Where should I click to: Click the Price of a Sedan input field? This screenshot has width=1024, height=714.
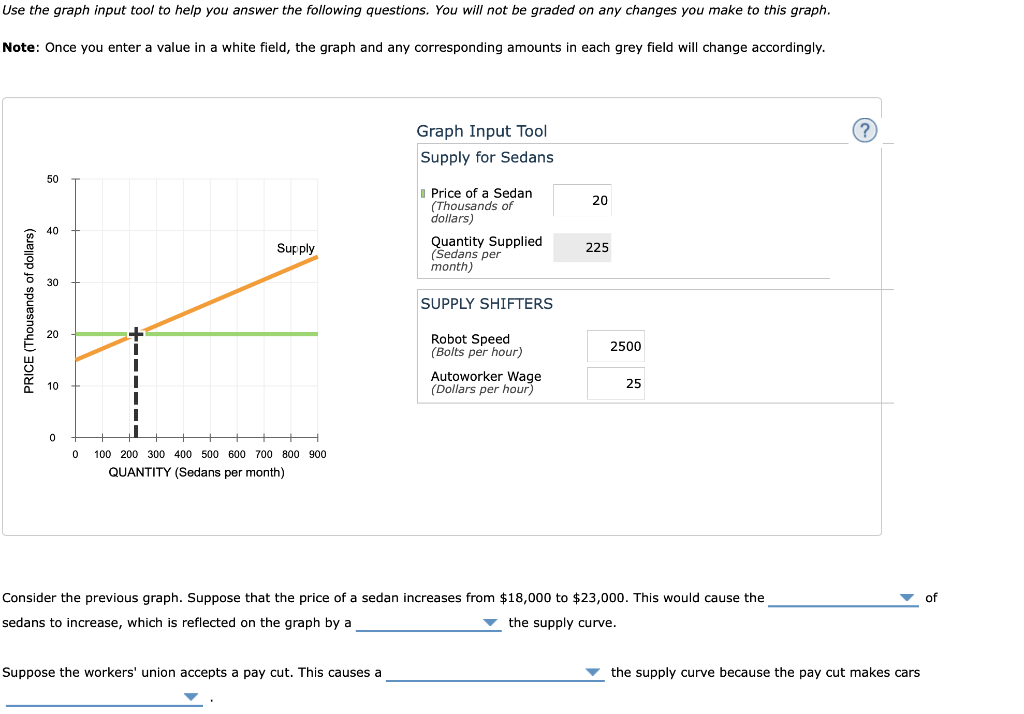pos(582,199)
